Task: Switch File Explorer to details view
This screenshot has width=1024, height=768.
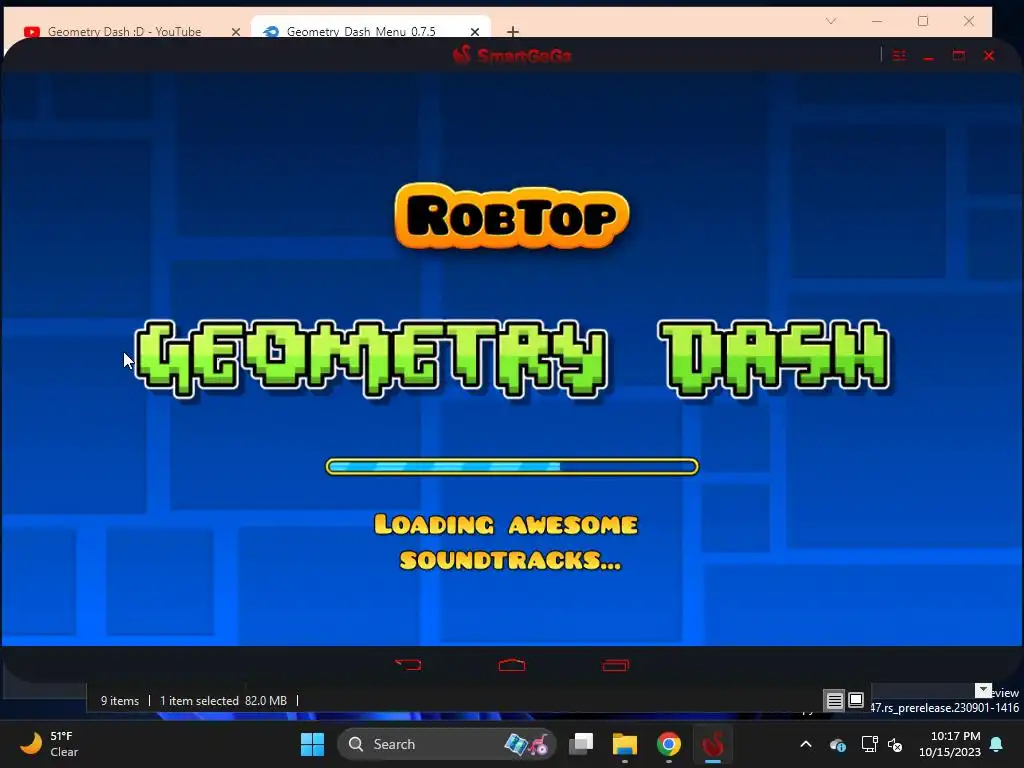Action: [x=835, y=701]
